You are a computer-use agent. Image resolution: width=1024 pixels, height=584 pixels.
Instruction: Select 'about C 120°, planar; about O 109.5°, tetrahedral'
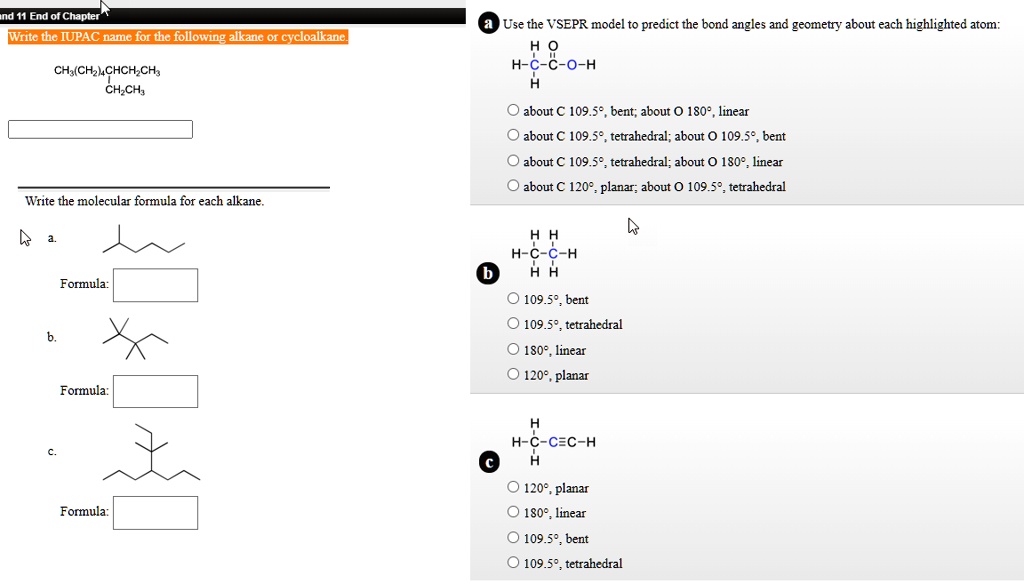pyautogui.click(x=513, y=186)
